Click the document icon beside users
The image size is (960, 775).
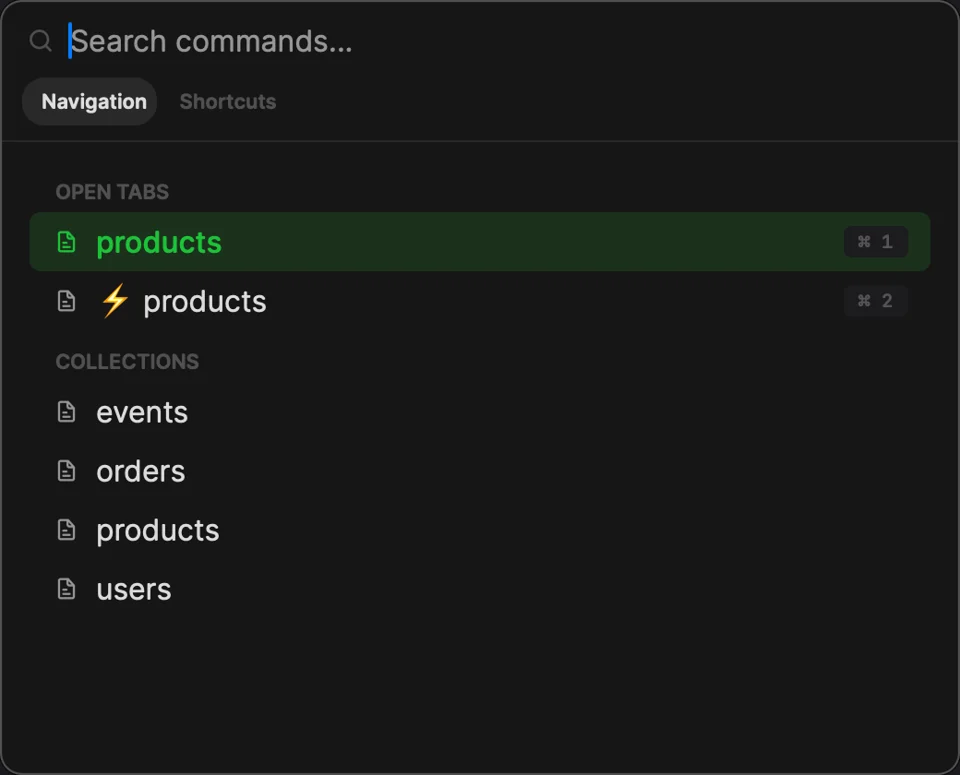pos(66,590)
